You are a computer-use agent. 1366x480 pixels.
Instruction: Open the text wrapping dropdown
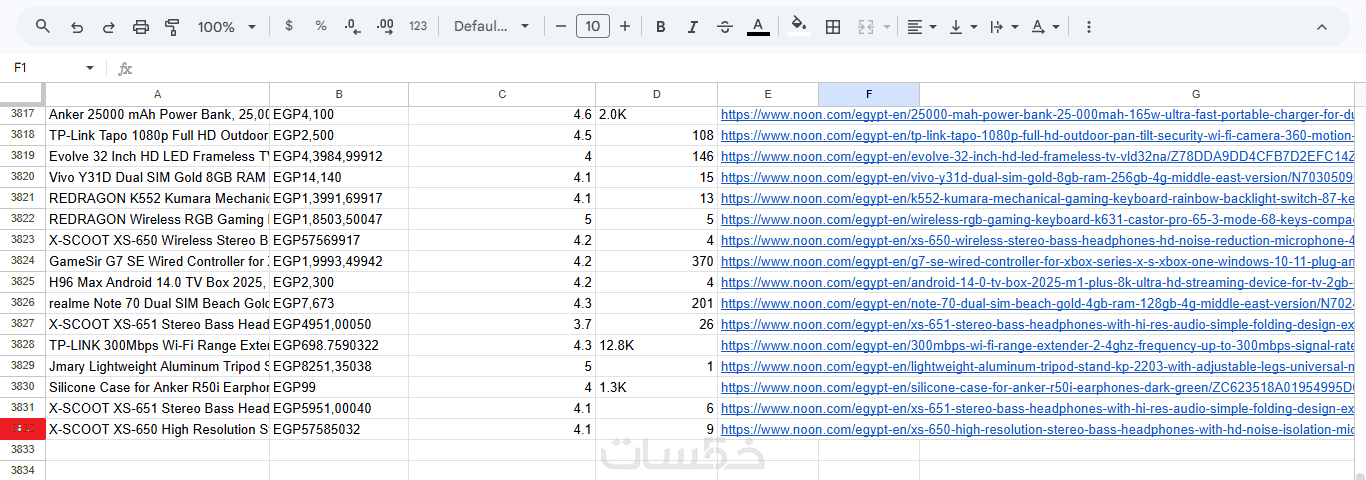pos(1003,27)
